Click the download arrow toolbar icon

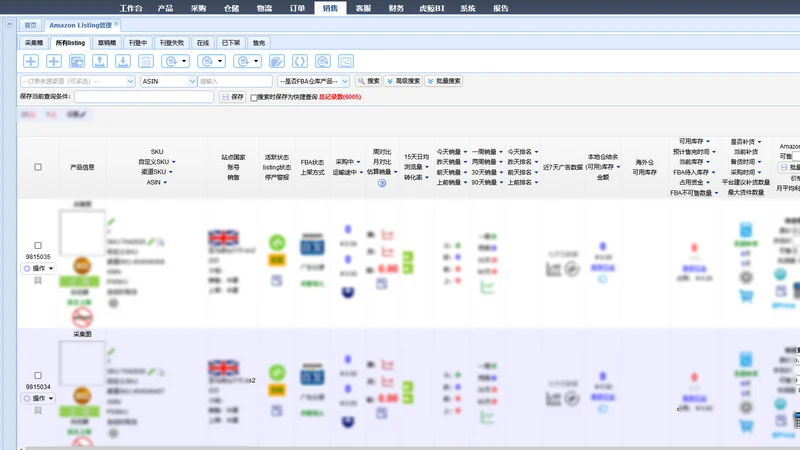coord(123,61)
